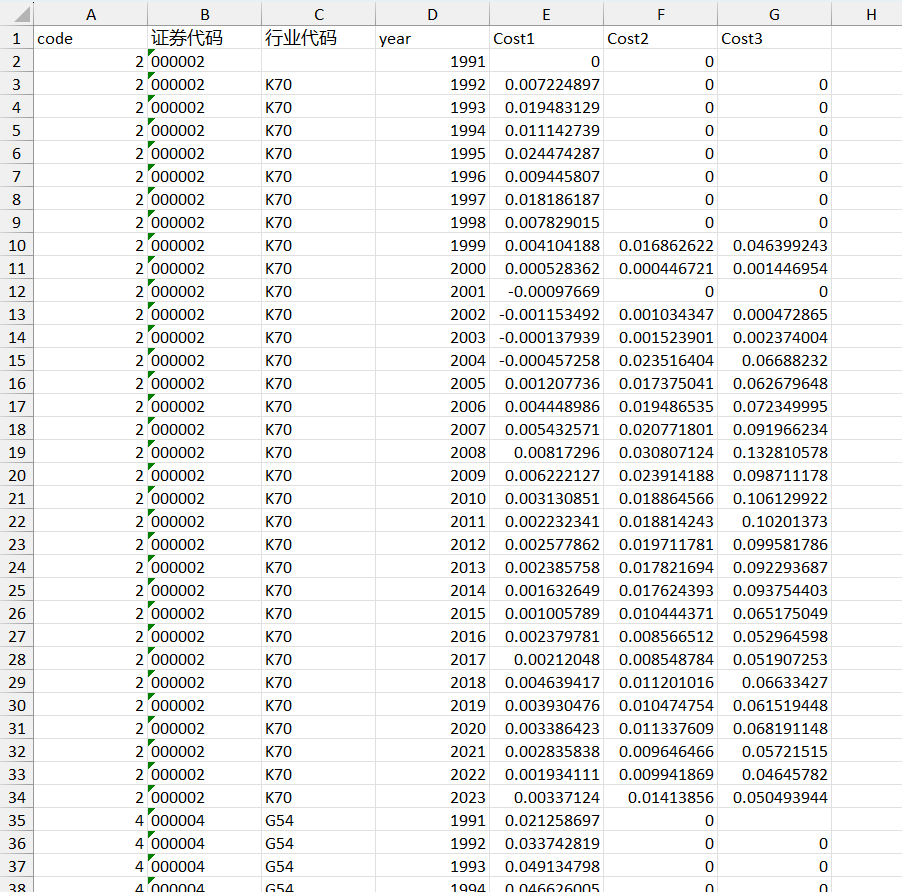
Task: Click the '行业代码' header cell
Action: coord(318,39)
